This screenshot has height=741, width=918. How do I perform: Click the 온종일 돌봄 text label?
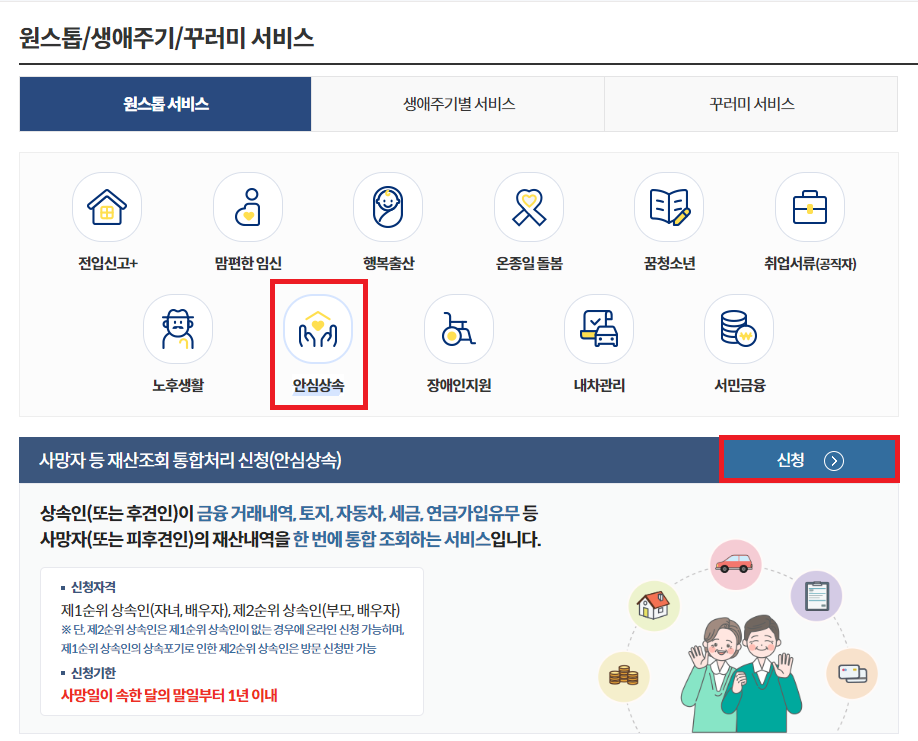[x=529, y=263]
